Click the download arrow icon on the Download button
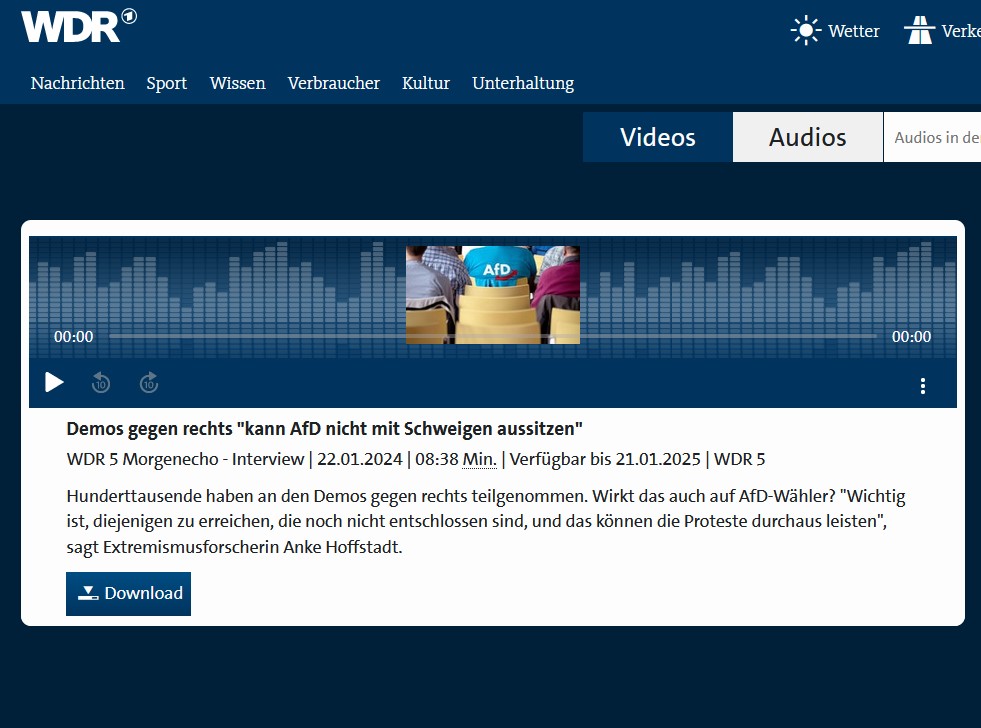 (90, 593)
